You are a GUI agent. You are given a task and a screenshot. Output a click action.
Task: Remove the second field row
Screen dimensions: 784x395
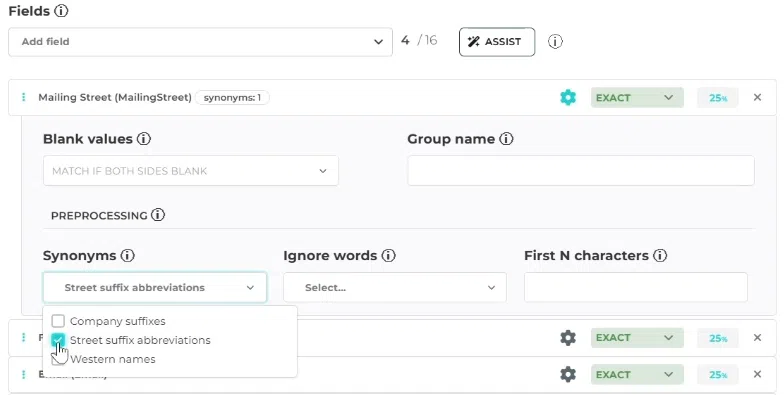[757, 338]
